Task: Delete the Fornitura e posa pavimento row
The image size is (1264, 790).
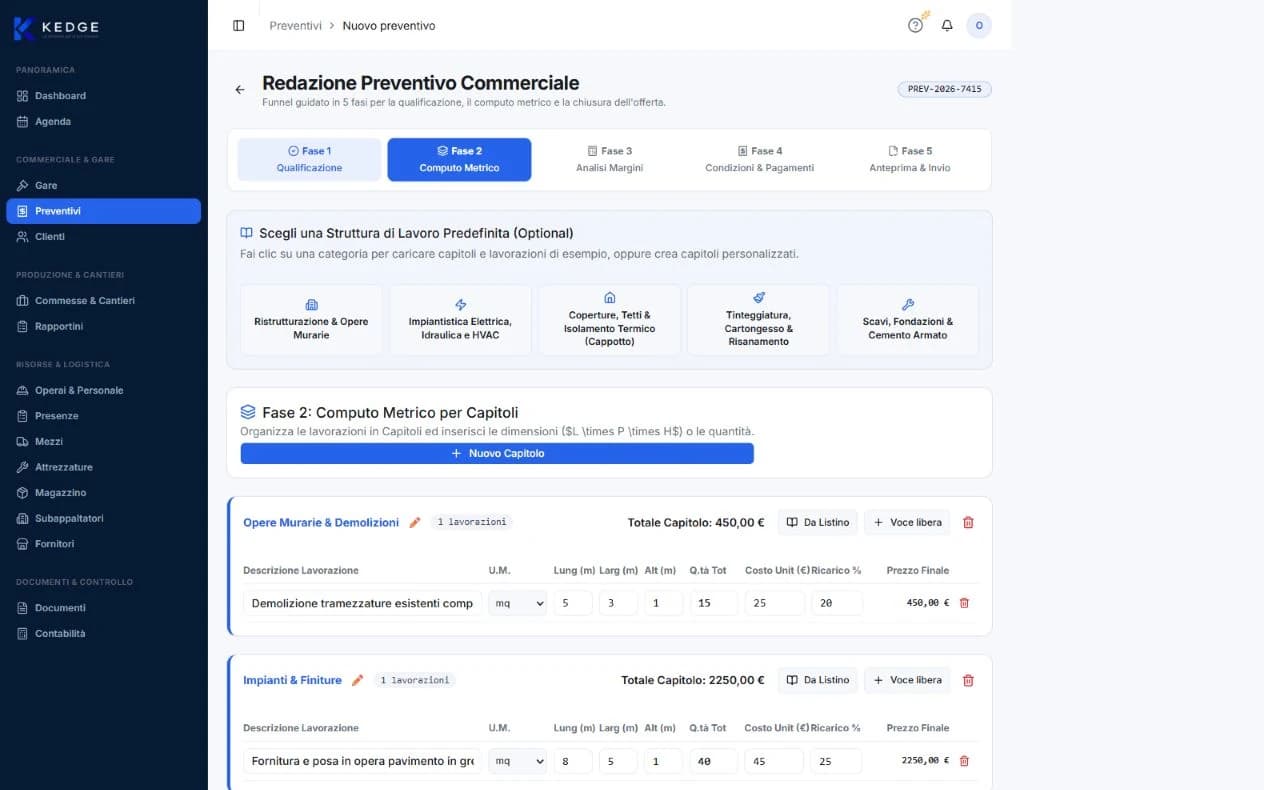Action: (964, 761)
